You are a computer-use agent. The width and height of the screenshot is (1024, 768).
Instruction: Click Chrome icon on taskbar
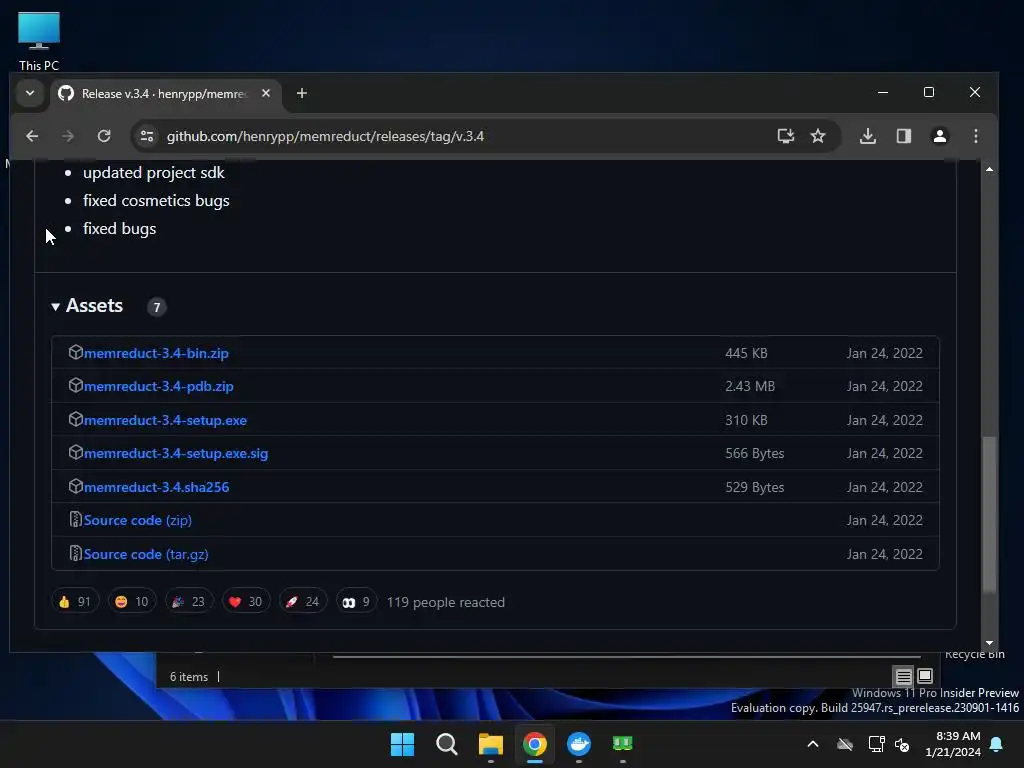coord(534,744)
